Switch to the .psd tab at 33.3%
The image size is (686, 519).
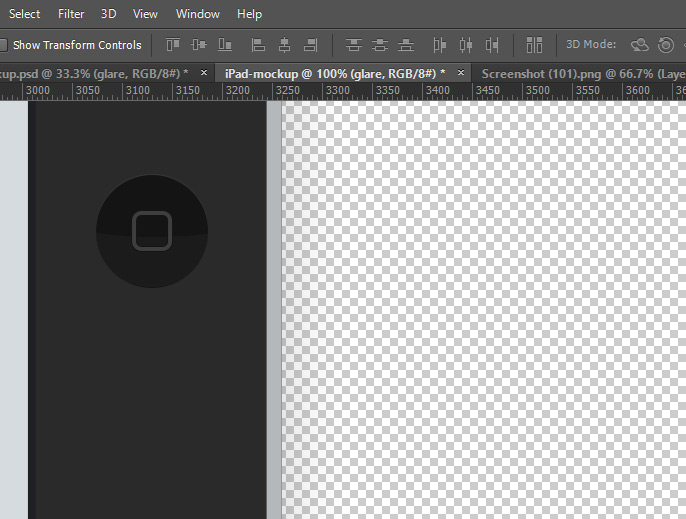pyautogui.click(x=95, y=73)
